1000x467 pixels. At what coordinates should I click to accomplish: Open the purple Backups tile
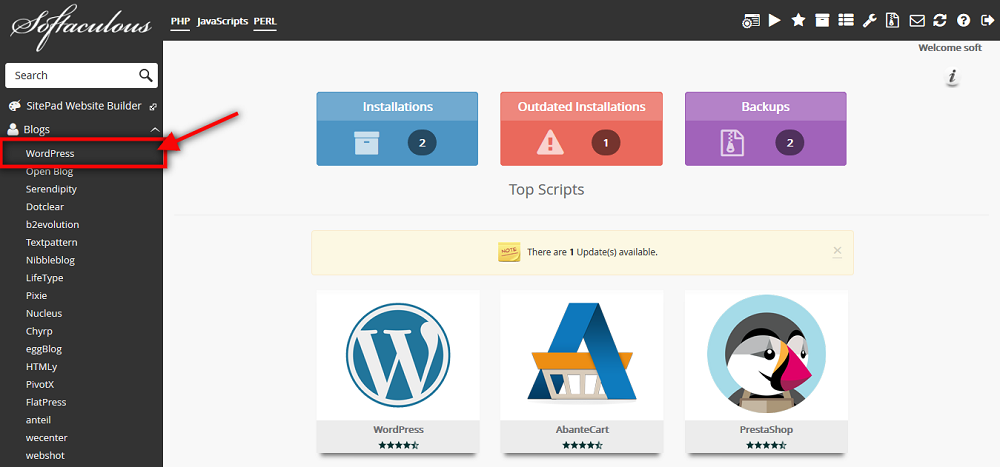(x=765, y=129)
